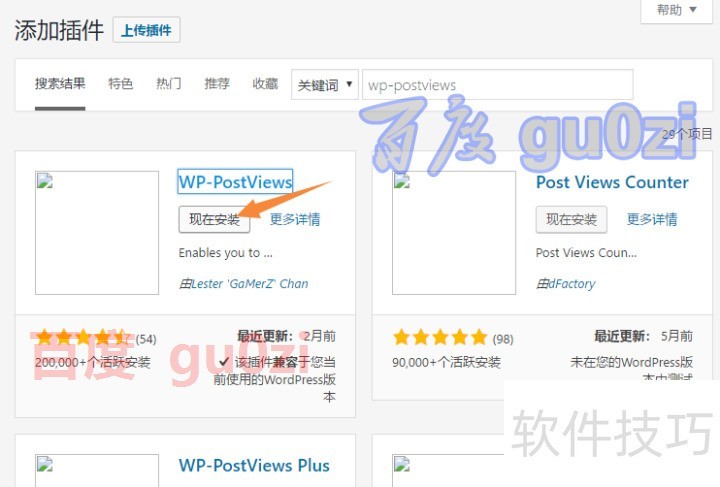Open the Post Views Counter title link

pyautogui.click(x=612, y=182)
